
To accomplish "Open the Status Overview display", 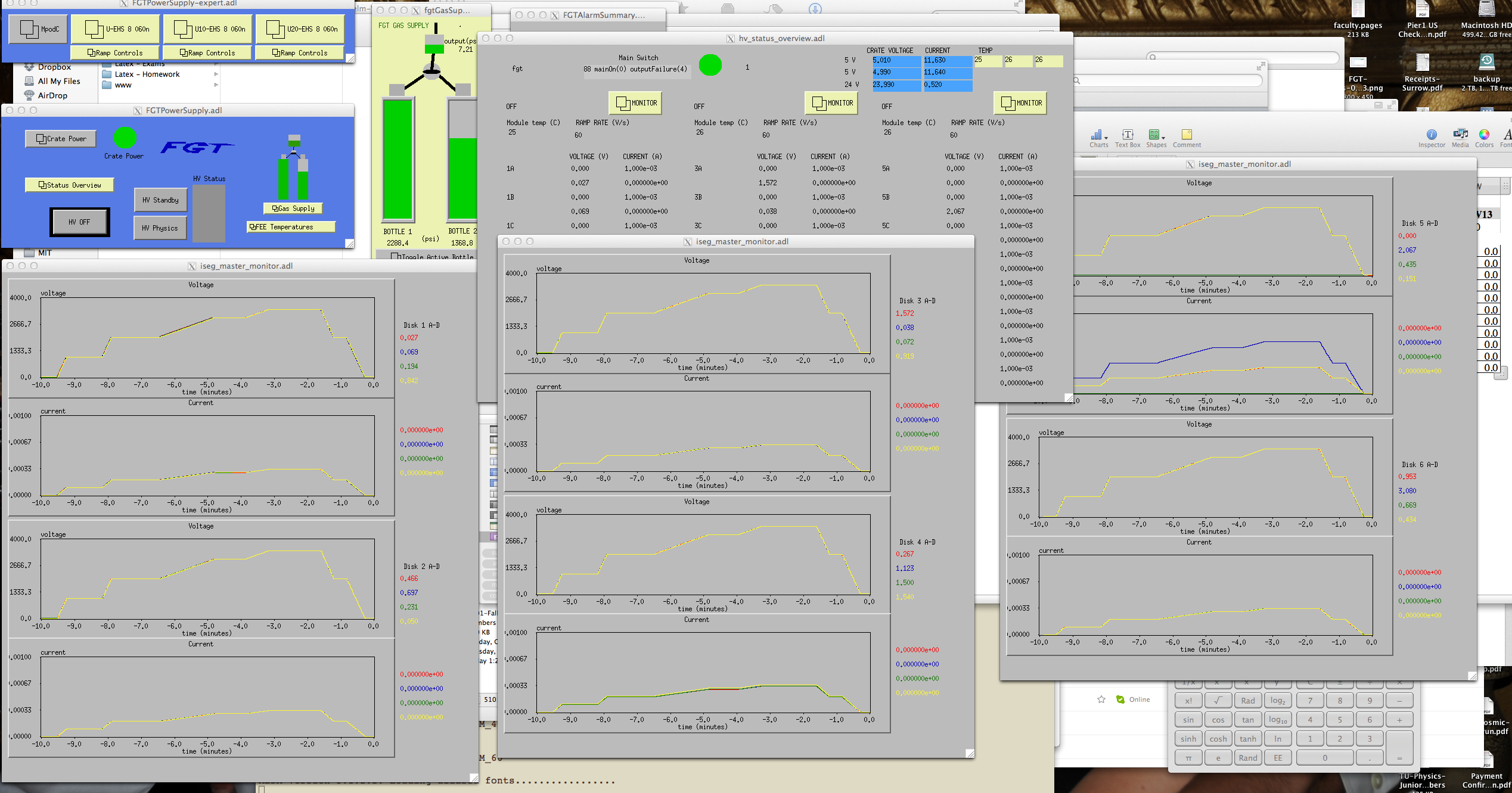I will [70, 185].
